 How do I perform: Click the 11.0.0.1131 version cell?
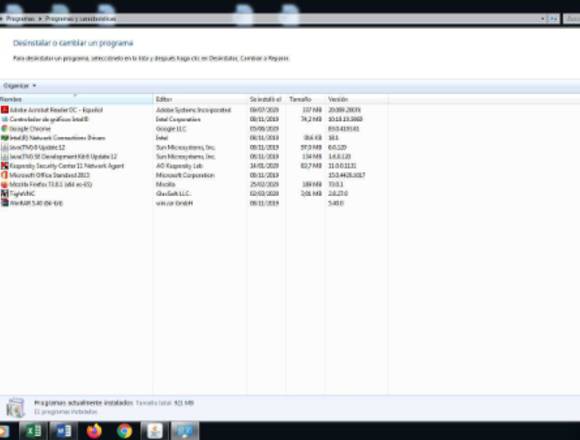(342, 166)
